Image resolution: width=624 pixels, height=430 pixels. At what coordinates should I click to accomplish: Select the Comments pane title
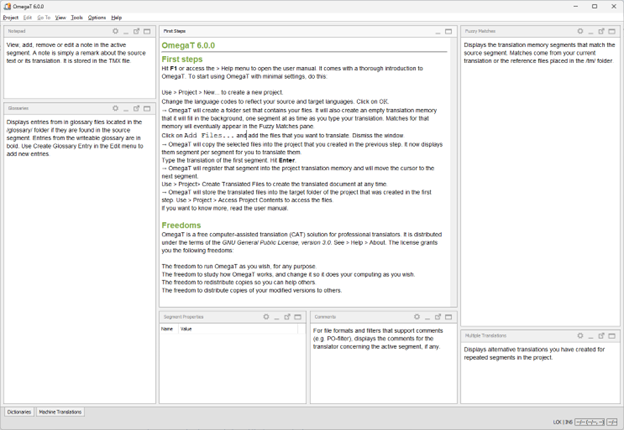click(x=325, y=317)
